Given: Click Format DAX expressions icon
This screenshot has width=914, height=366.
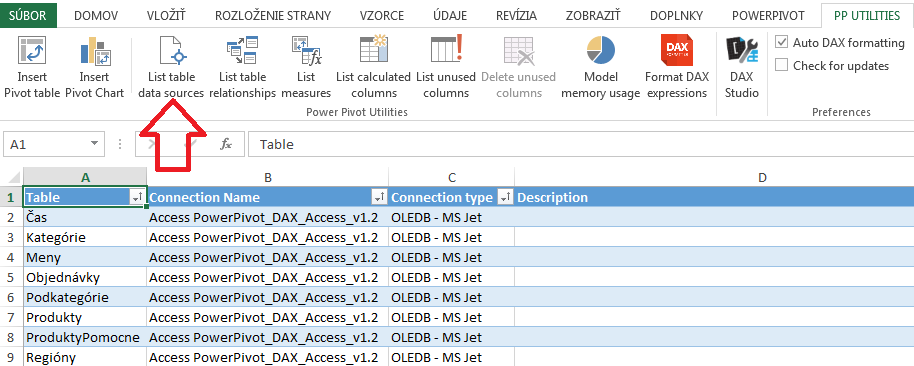Looking at the screenshot, I should (677, 51).
